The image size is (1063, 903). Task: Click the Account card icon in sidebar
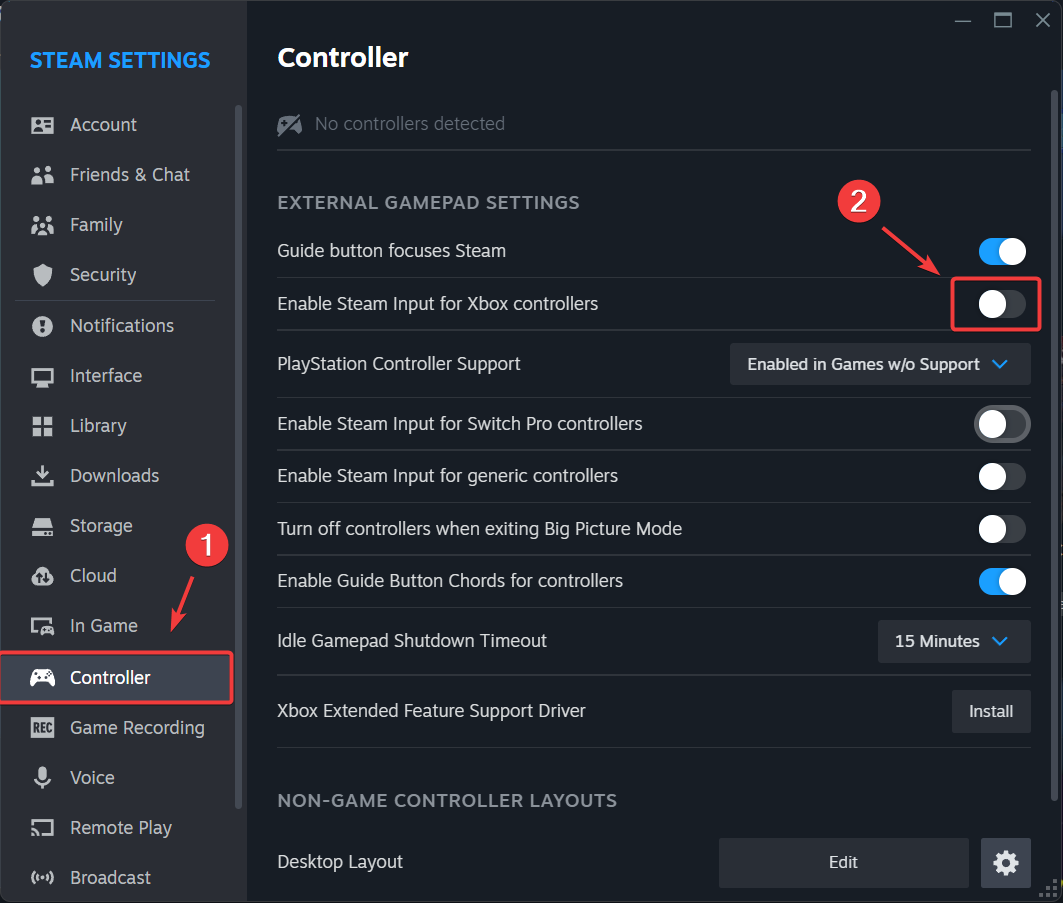click(43, 125)
